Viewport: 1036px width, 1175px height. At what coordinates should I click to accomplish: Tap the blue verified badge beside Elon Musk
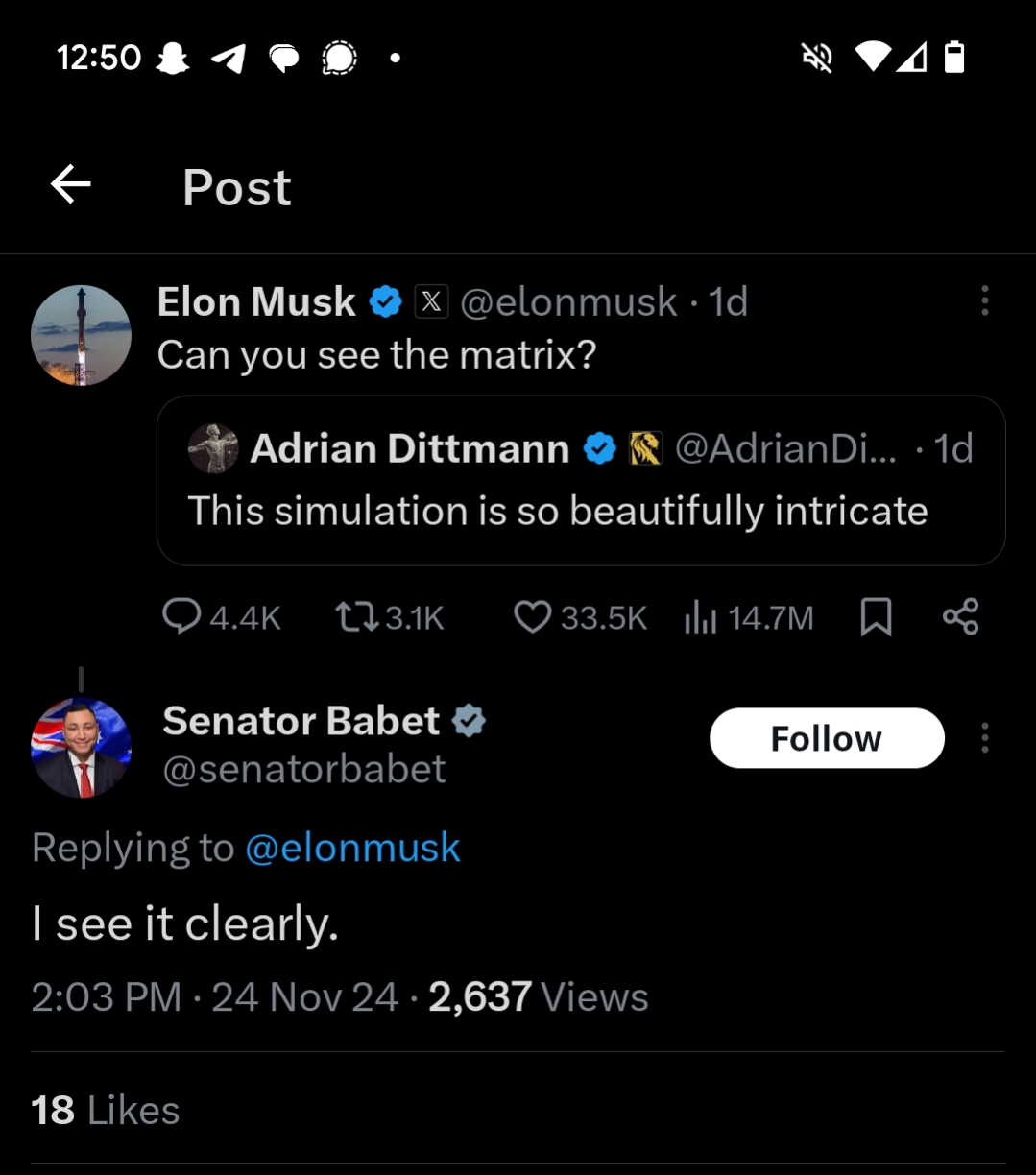386,301
